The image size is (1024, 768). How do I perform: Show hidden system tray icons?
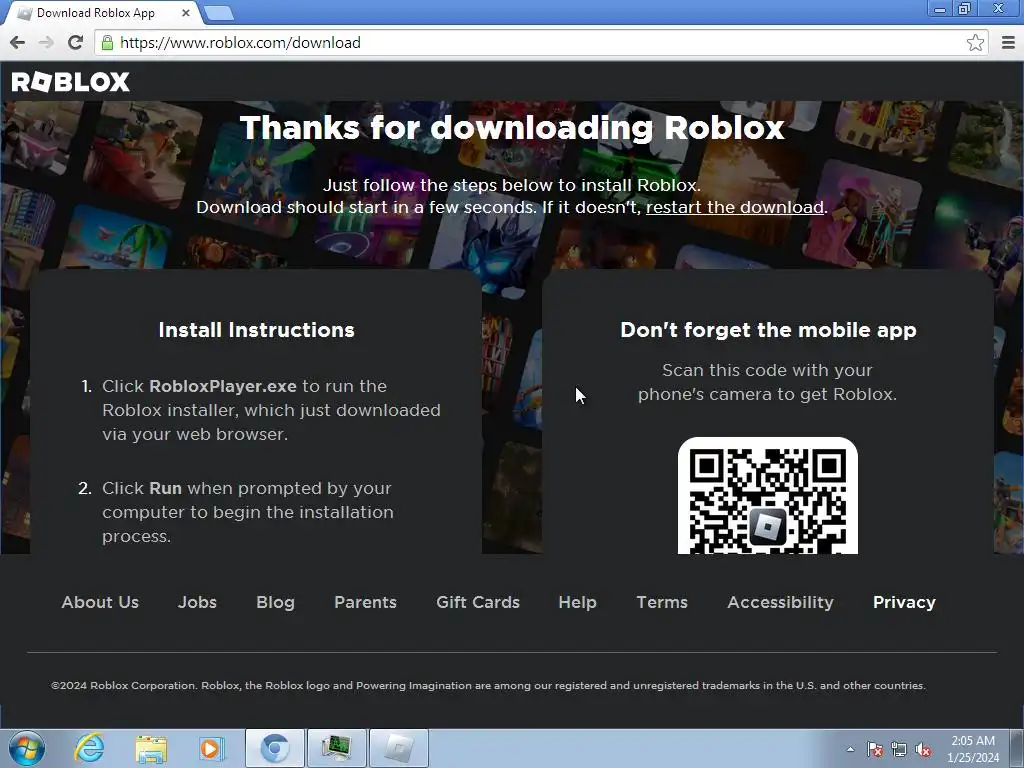pyautogui.click(x=850, y=749)
